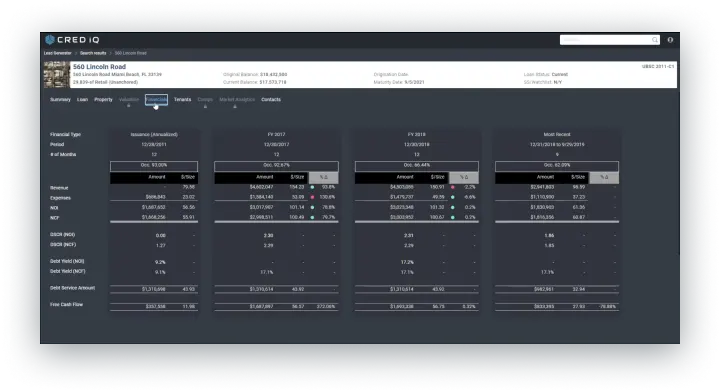Click the lock icon under Valuation

[129, 106]
